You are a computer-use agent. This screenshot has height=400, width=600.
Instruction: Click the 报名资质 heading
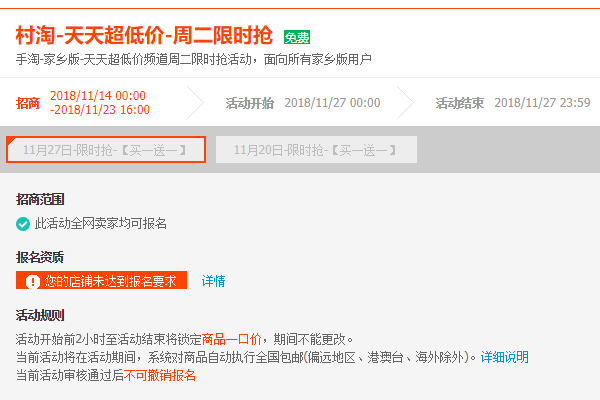tap(40, 257)
